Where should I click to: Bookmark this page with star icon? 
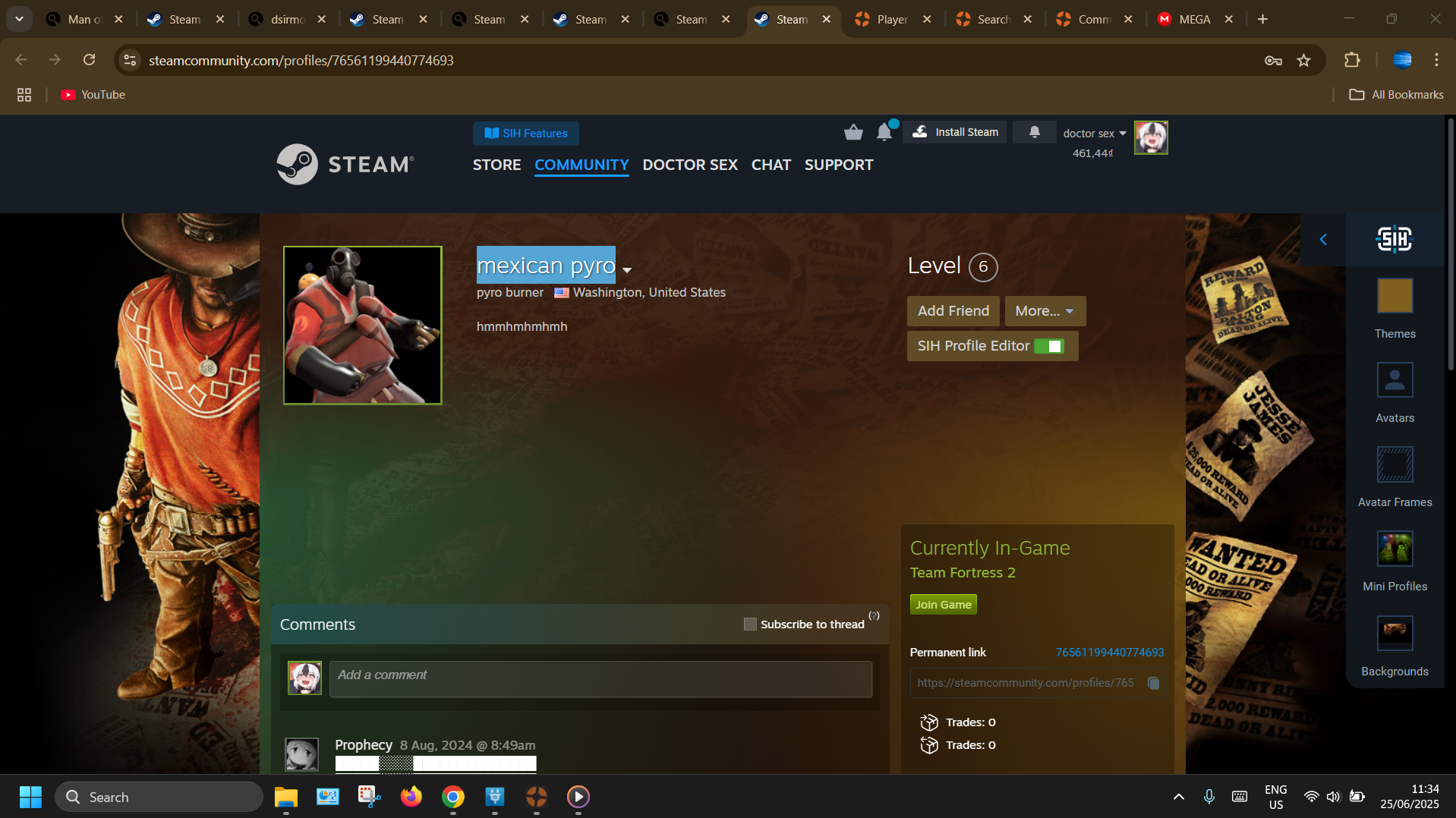[1303, 60]
